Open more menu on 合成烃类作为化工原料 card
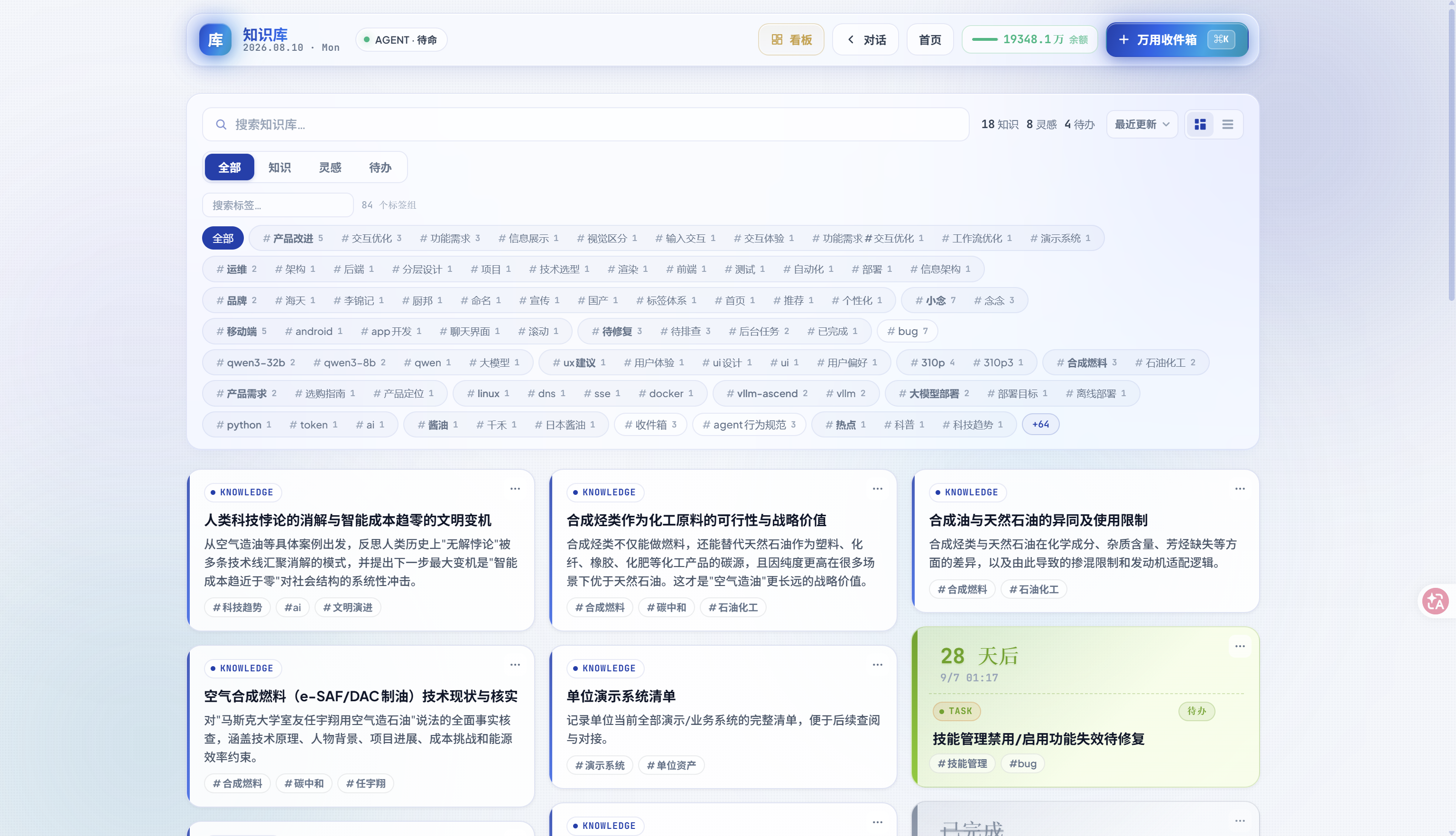This screenshot has width=1456, height=836. [877, 489]
